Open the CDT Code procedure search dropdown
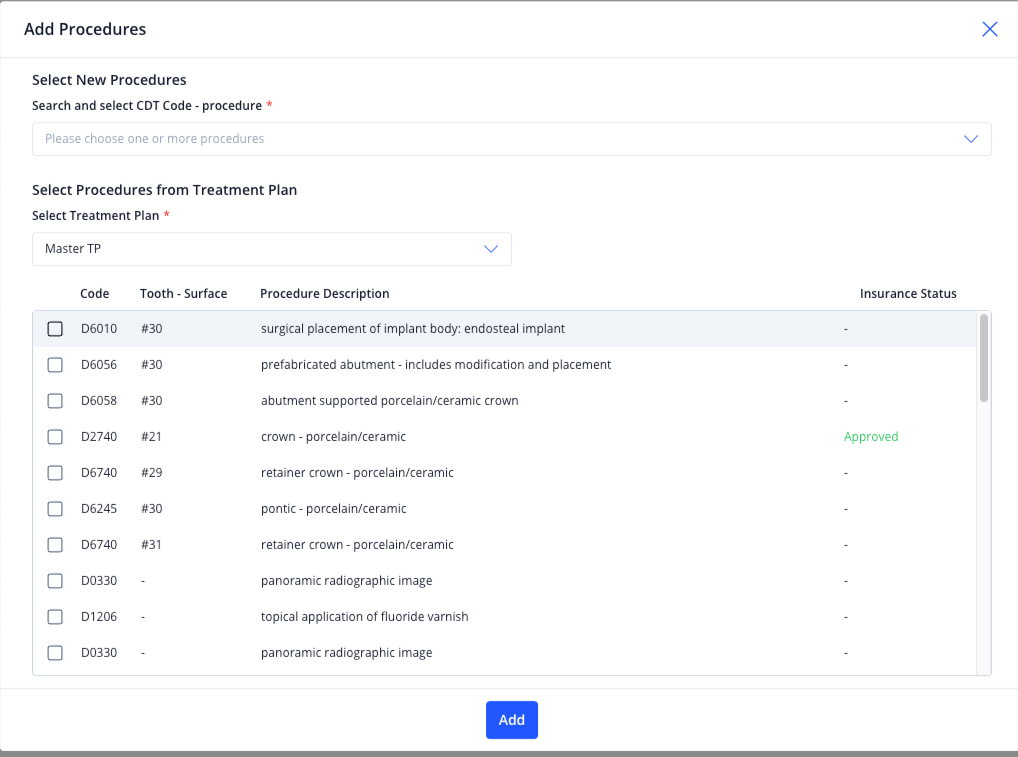 pos(512,139)
